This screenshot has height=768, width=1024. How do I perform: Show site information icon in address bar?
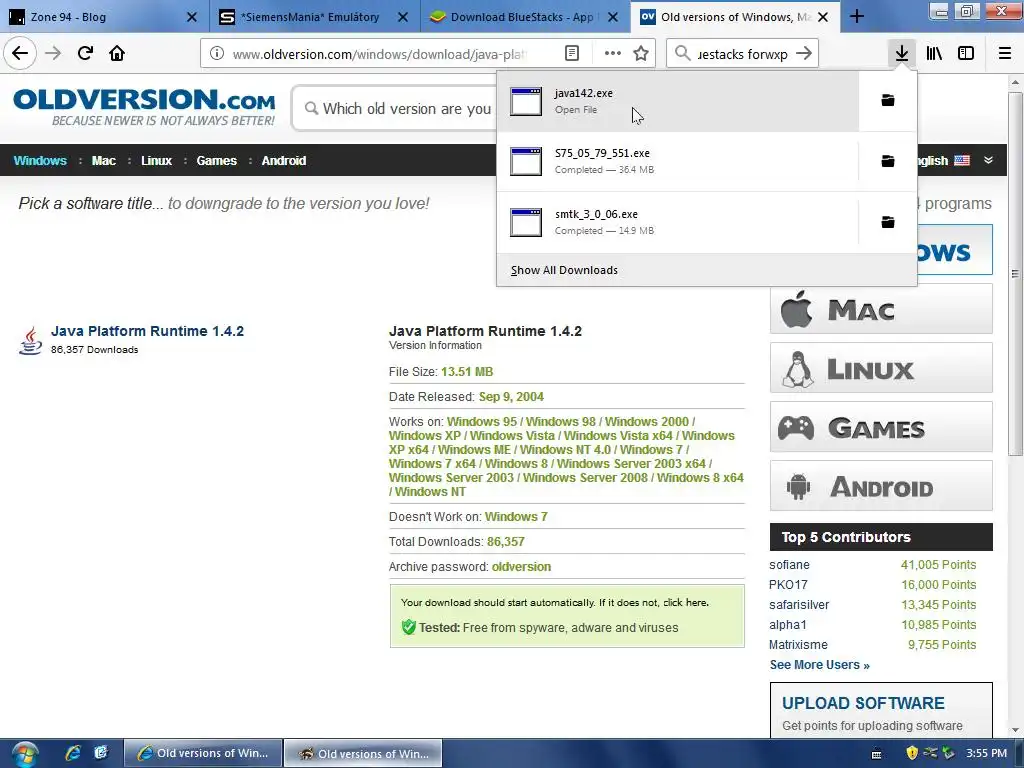point(217,54)
